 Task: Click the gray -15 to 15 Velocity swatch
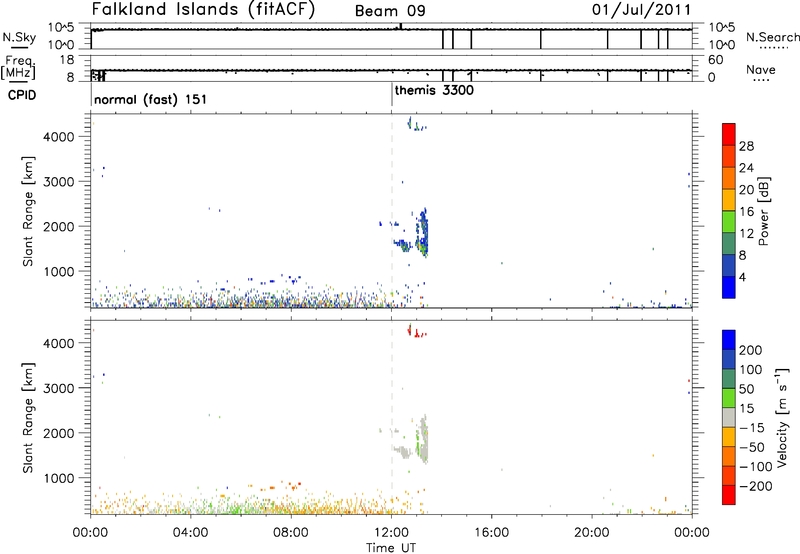pyautogui.click(x=729, y=417)
